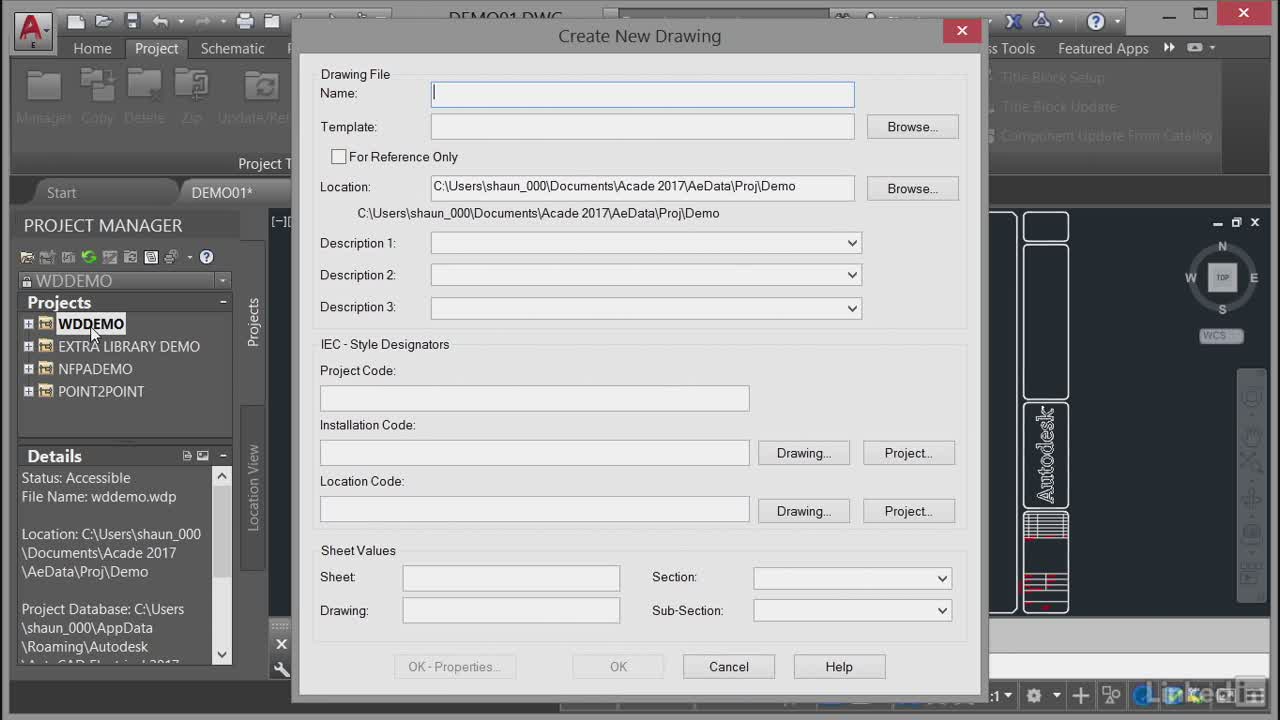Image resolution: width=1280 pixels, height=720 pixels.
Task: Click the blue Help icon in Project Manager
Action: pyautogui.click(x=206, y=257)
